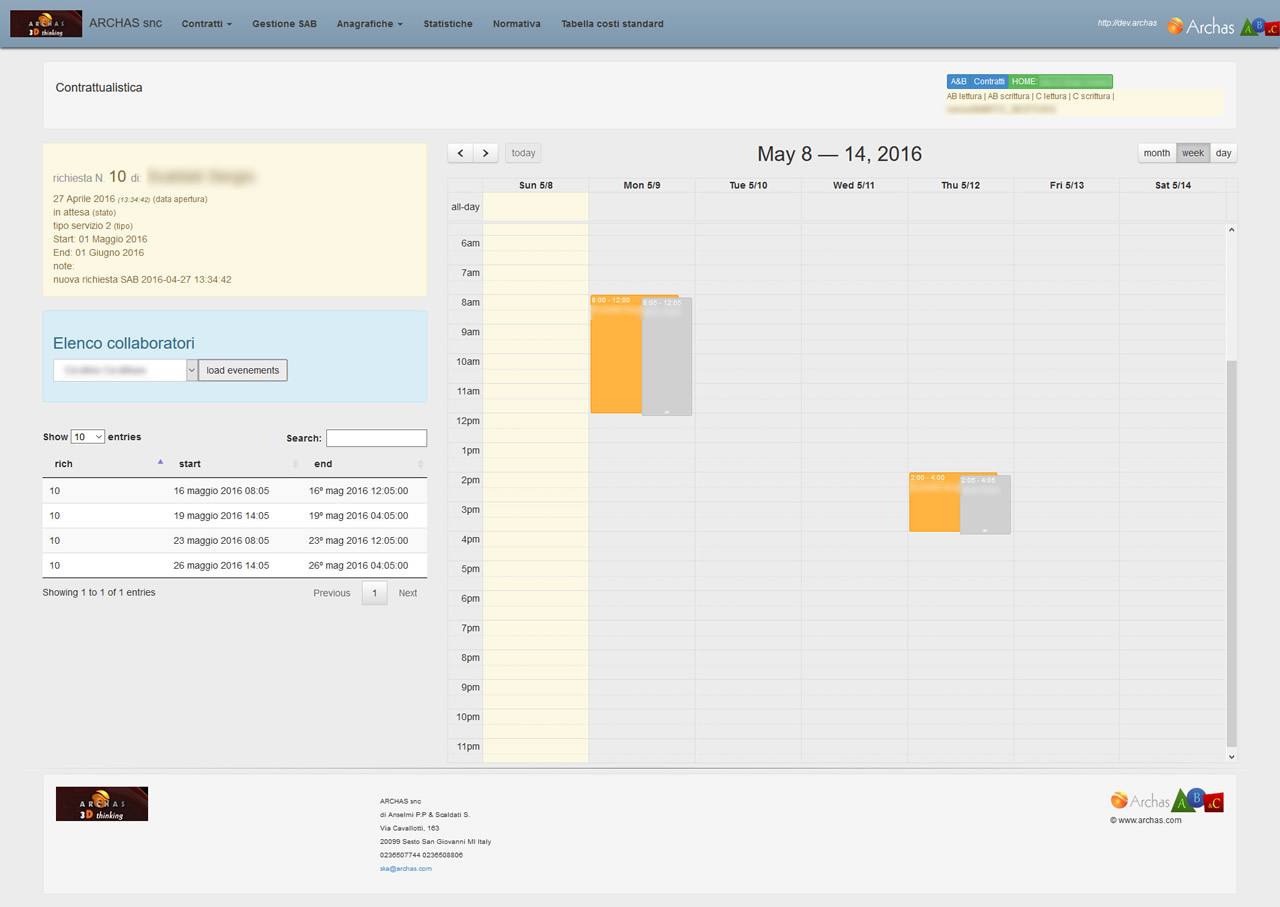Switch calendar to week view
Viewport: 1280px width, 907px height.
click(1192, 153)
